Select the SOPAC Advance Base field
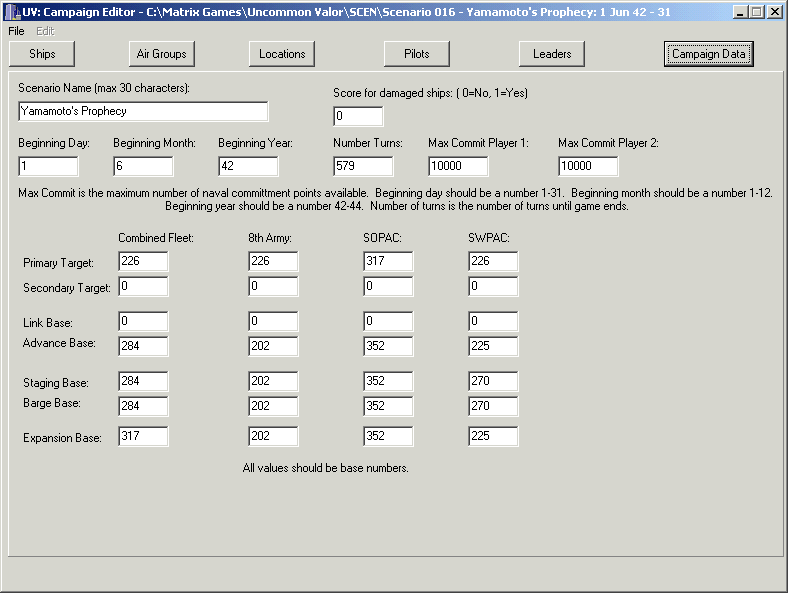The width and height of the screenshot is (788, 593). tap(388, 346)
